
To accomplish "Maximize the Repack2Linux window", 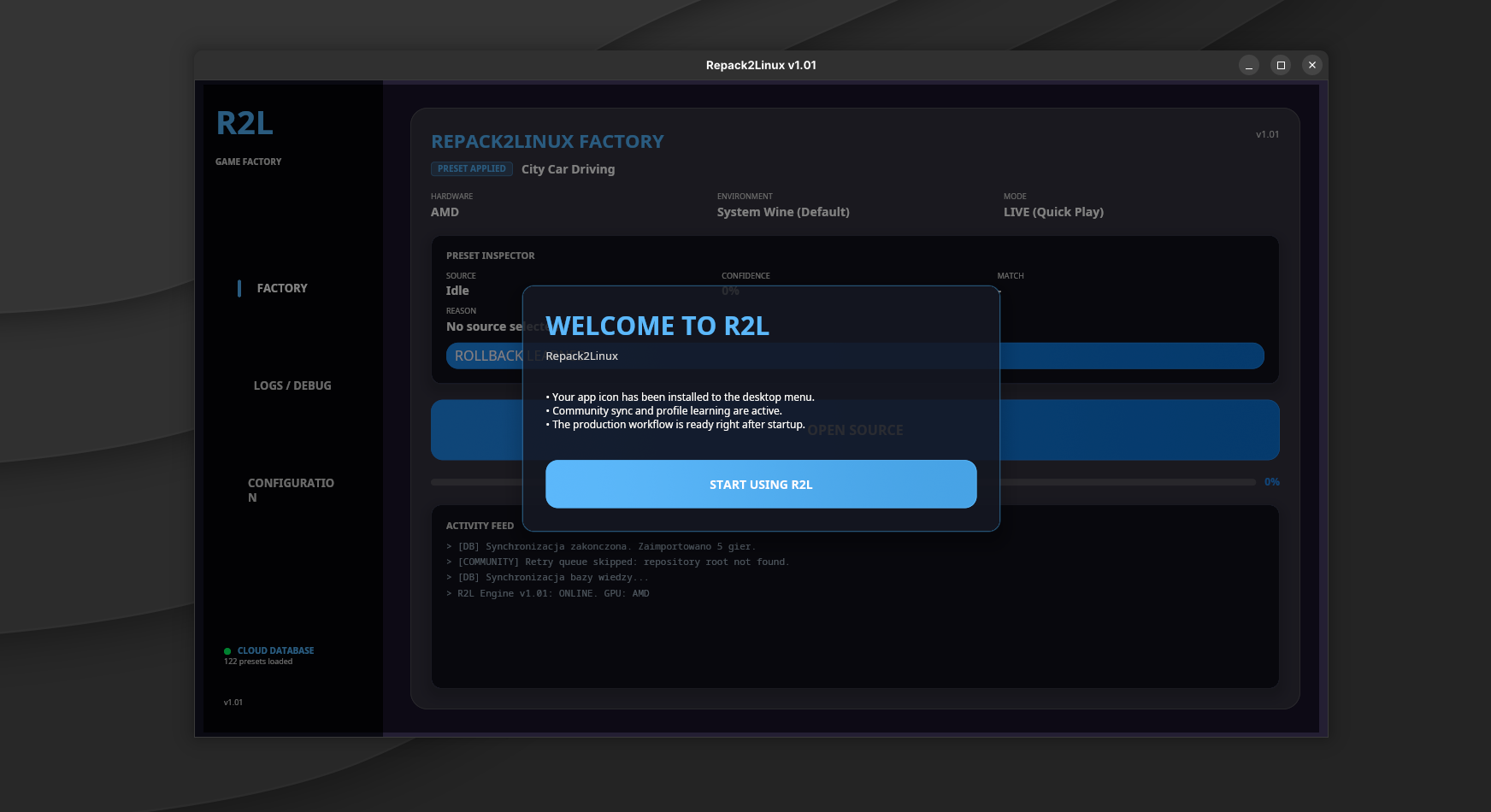I will (x=1281, y=65).
